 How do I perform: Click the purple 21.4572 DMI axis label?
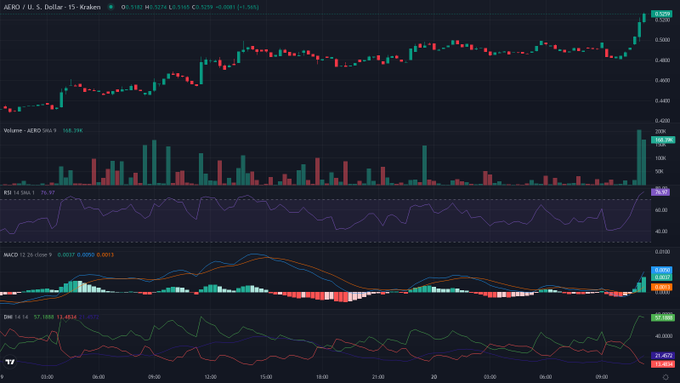(663, 356)
